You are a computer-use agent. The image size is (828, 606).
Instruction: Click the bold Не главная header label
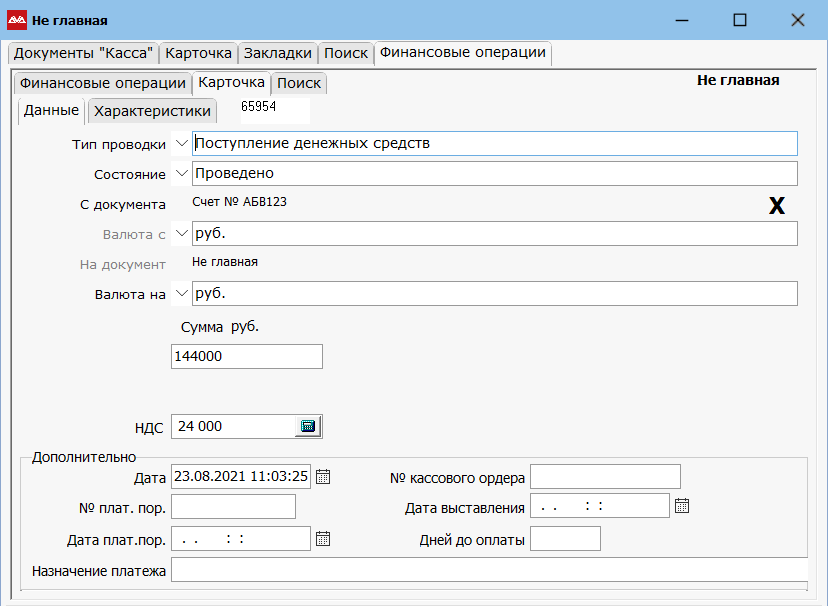[x=738, y=80]
